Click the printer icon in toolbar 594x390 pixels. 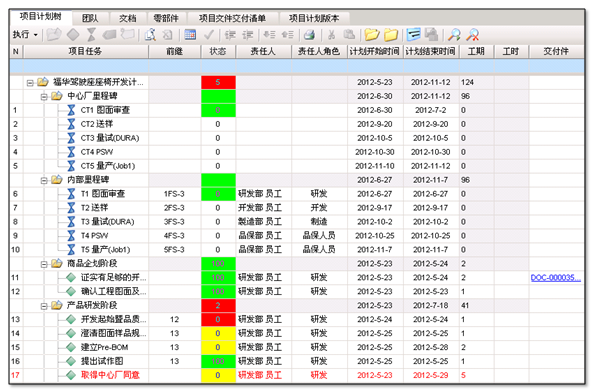tap(310, 35)
